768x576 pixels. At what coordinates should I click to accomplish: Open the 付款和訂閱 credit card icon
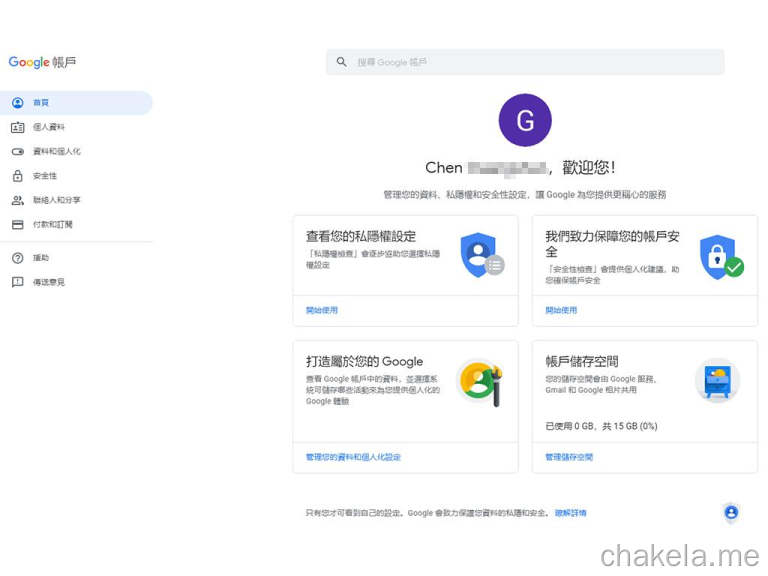pos(18,224)
